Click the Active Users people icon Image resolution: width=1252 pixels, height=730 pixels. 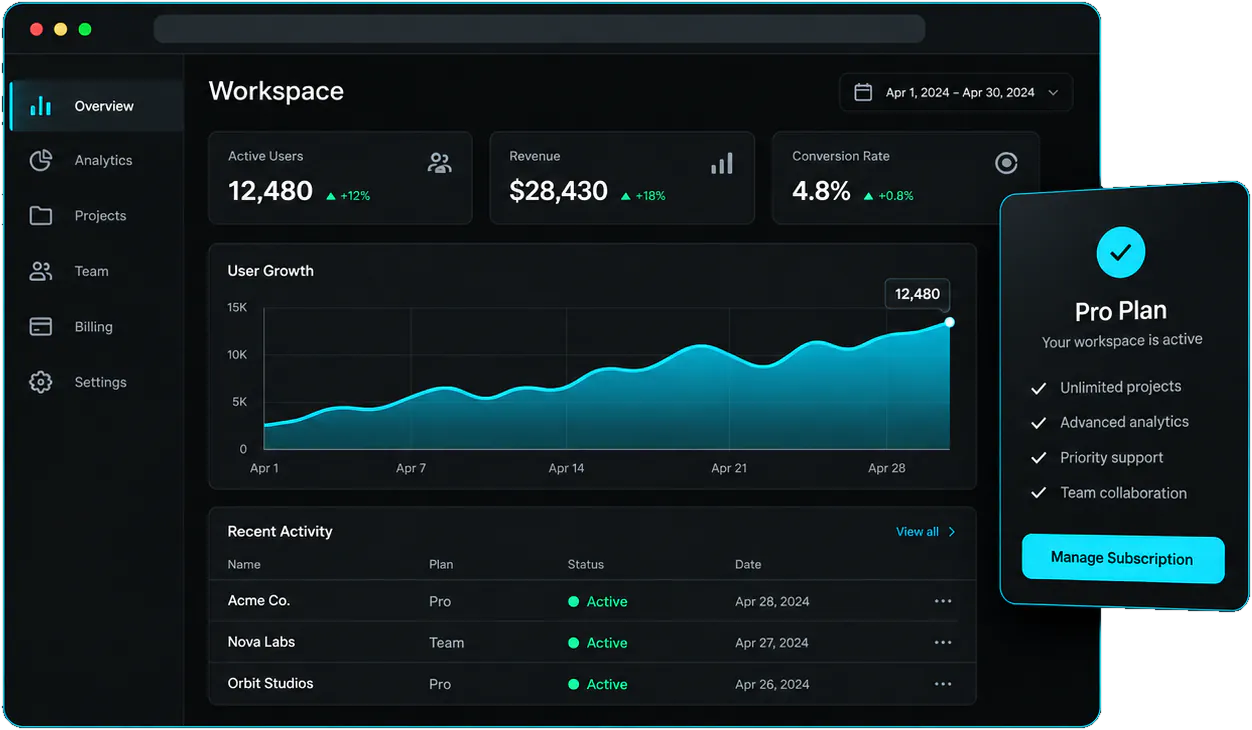pyautogui.click(x=440, y=163)
